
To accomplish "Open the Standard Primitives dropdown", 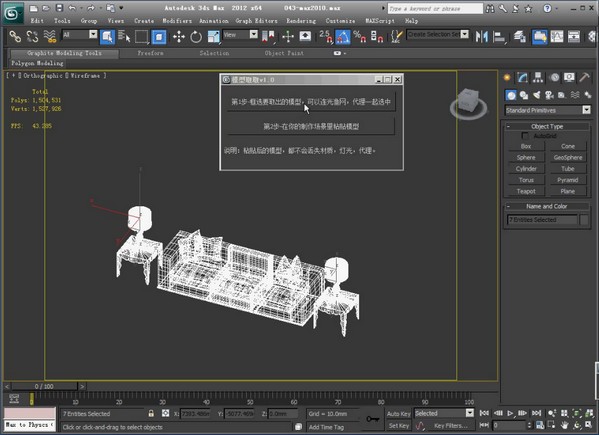I will pos(547,110).
